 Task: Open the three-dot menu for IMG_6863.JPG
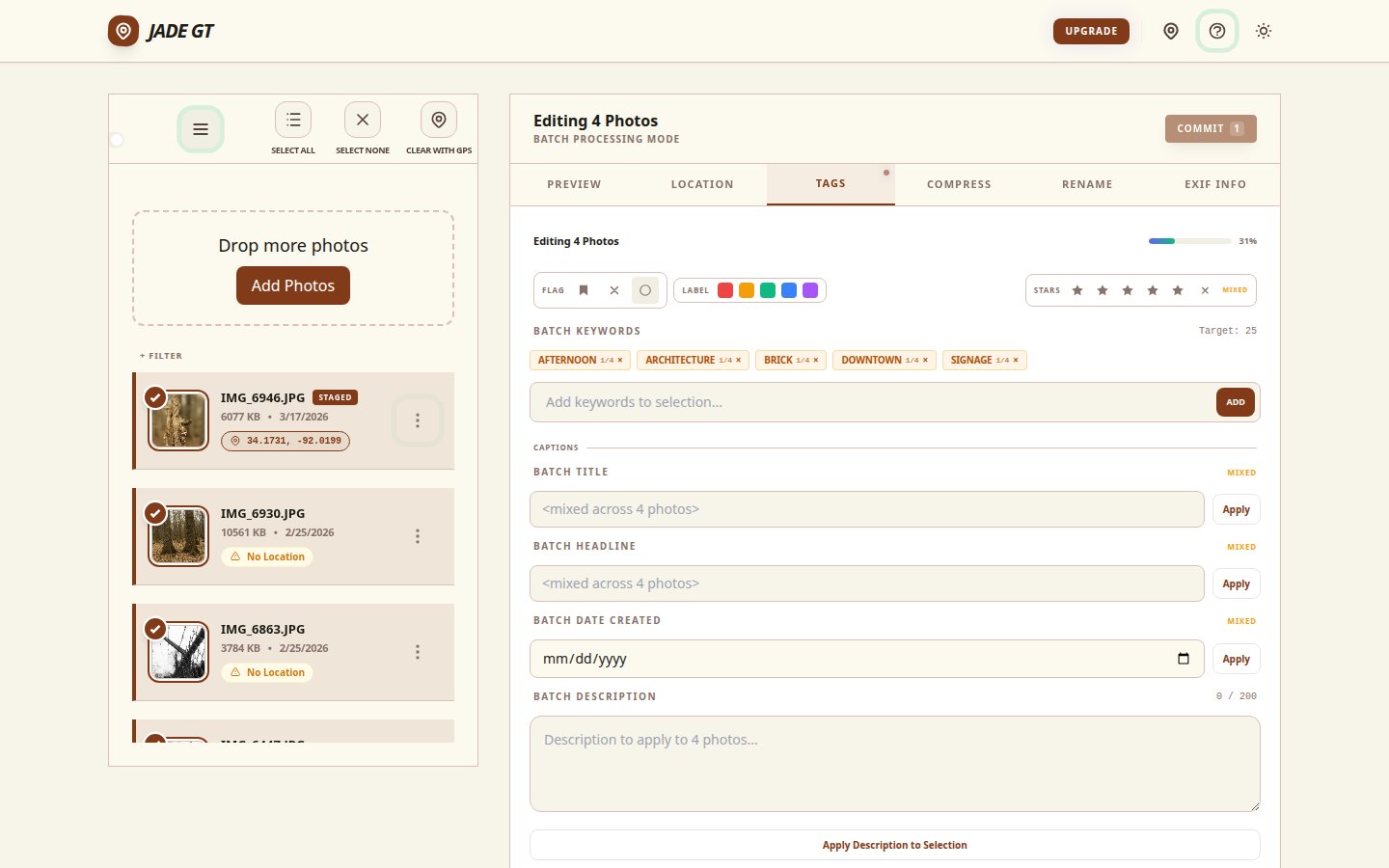click(418, 652)
